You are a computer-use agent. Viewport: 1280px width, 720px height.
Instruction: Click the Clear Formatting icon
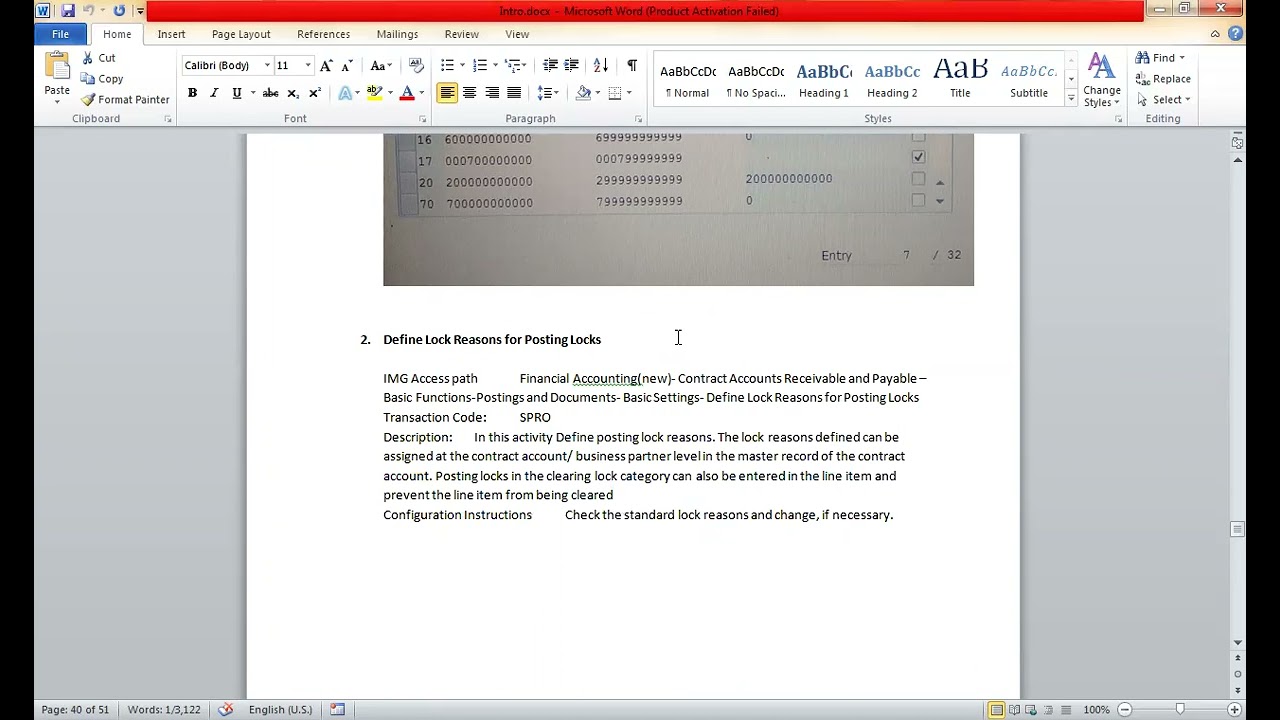pyautogui.click(x=417, y=66)
